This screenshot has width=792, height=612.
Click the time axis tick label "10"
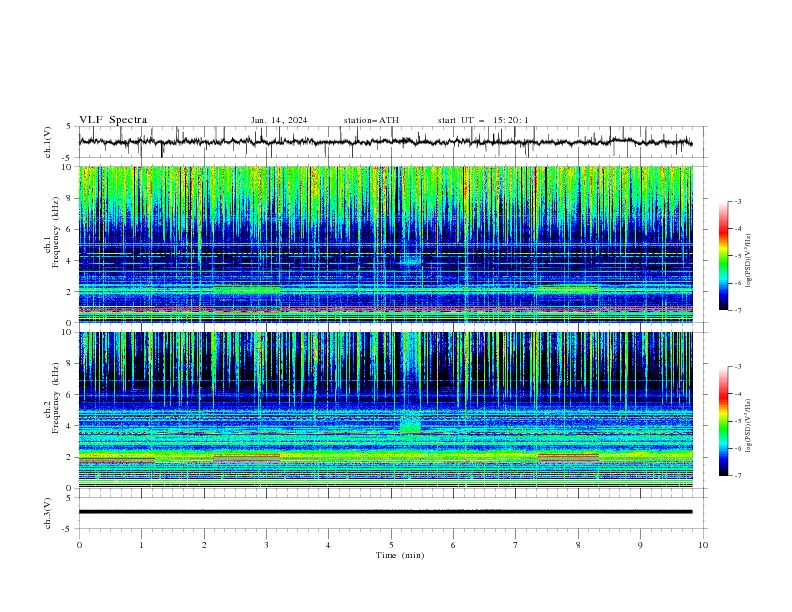(x=703, y=545)
